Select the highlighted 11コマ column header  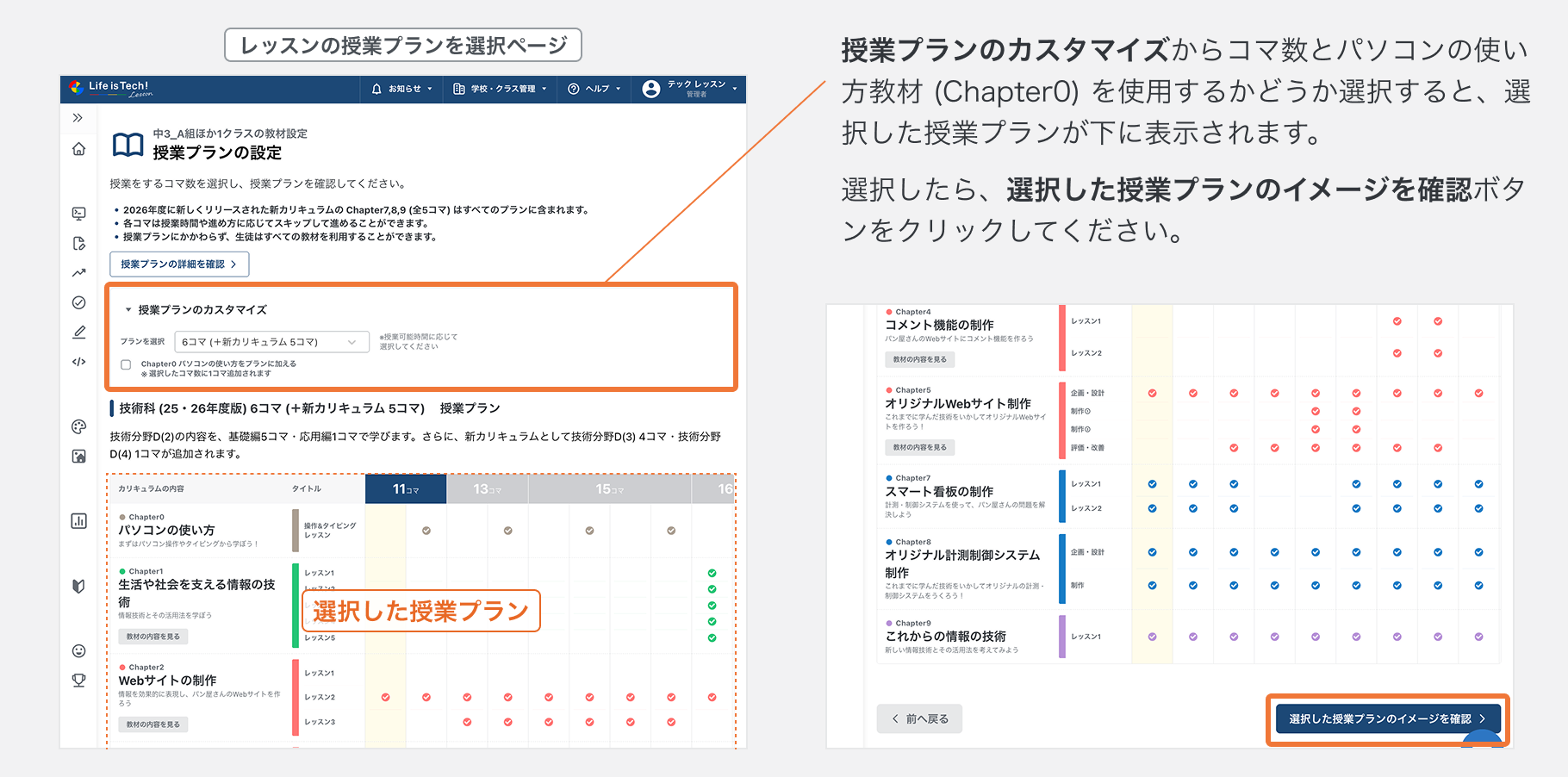point(405,488)
